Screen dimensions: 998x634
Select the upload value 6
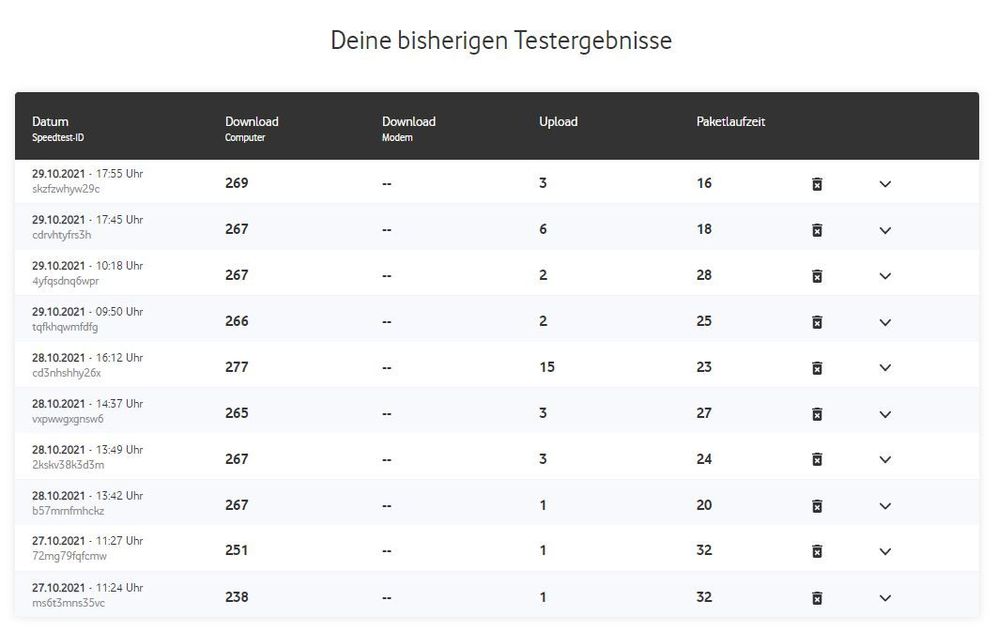(543, 229)
